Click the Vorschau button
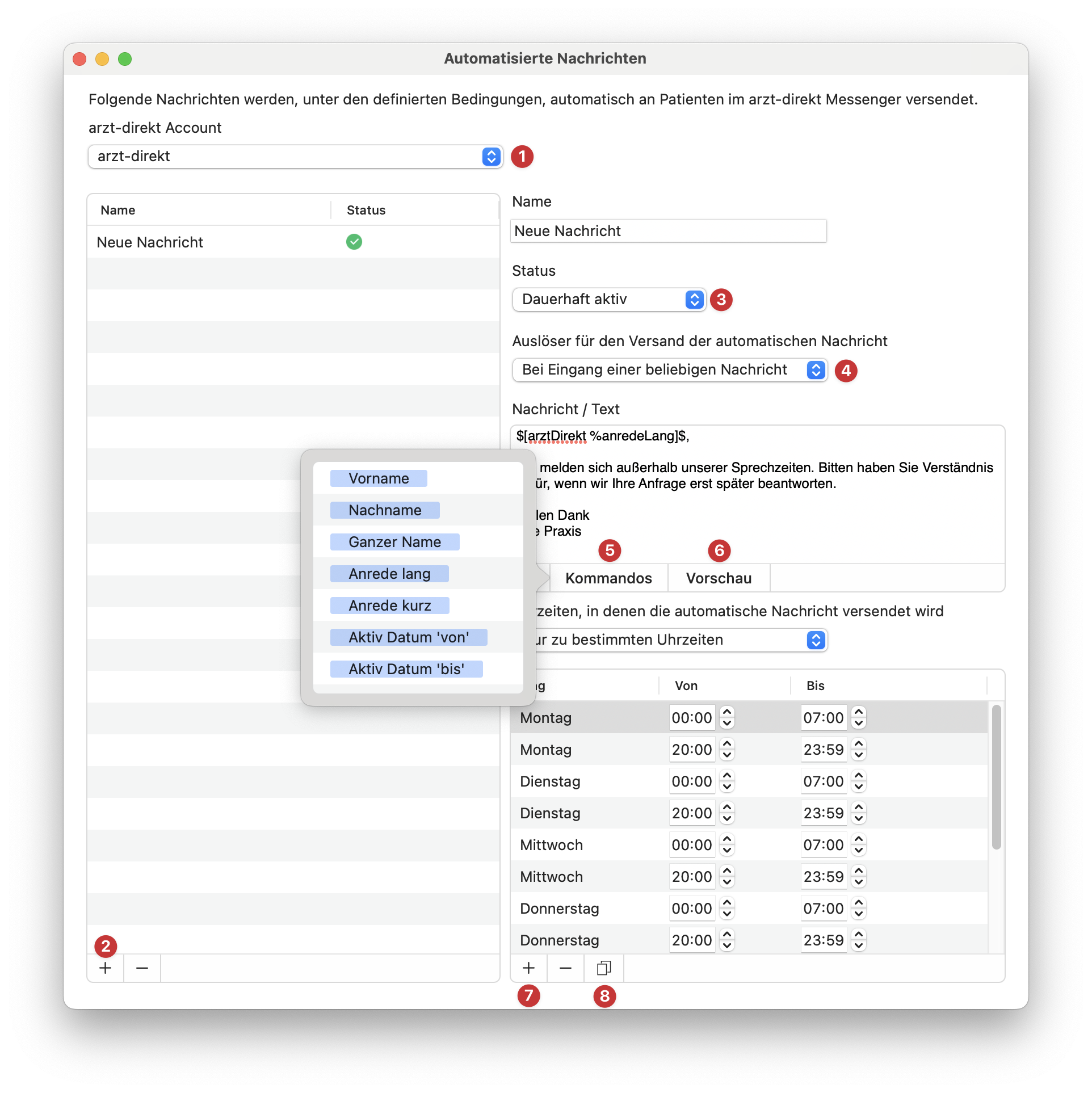 click(x=719, y=578)
